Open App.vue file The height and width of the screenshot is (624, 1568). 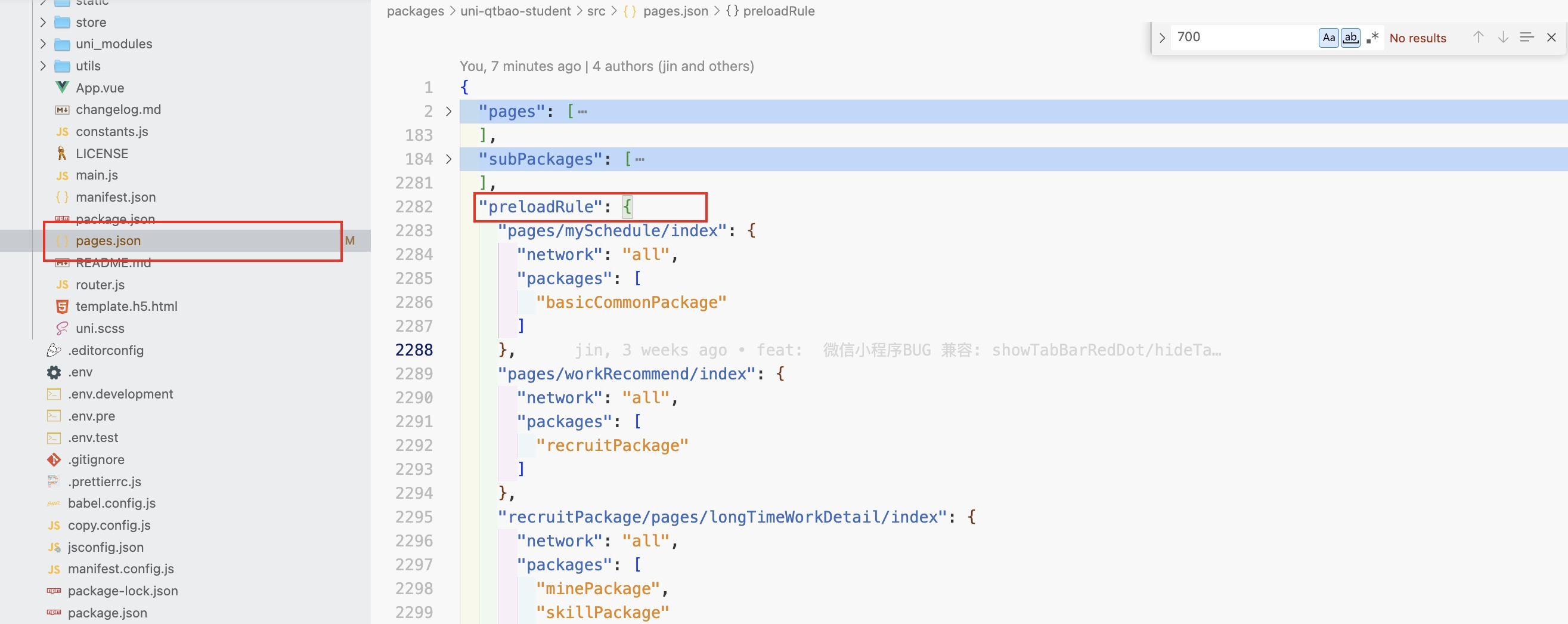[100, 88]
